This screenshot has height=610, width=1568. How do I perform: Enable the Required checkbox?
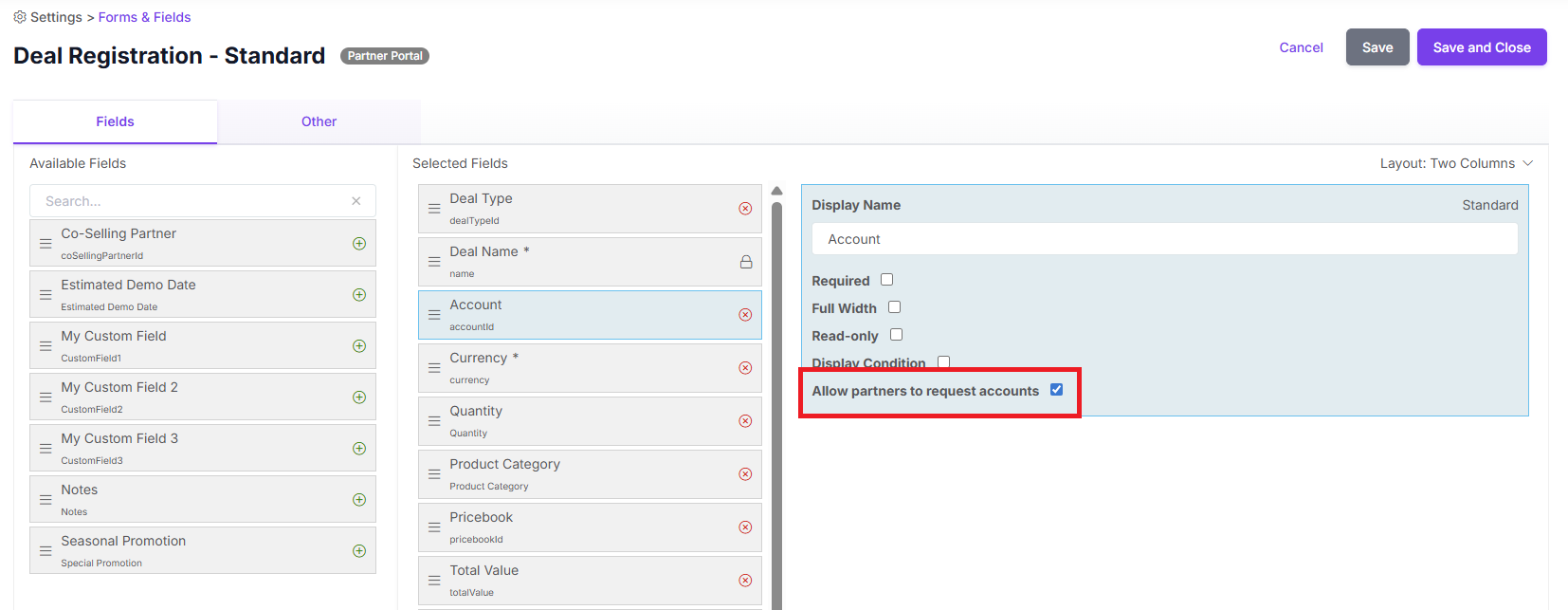pyautogui.click(x=887, y=280)
